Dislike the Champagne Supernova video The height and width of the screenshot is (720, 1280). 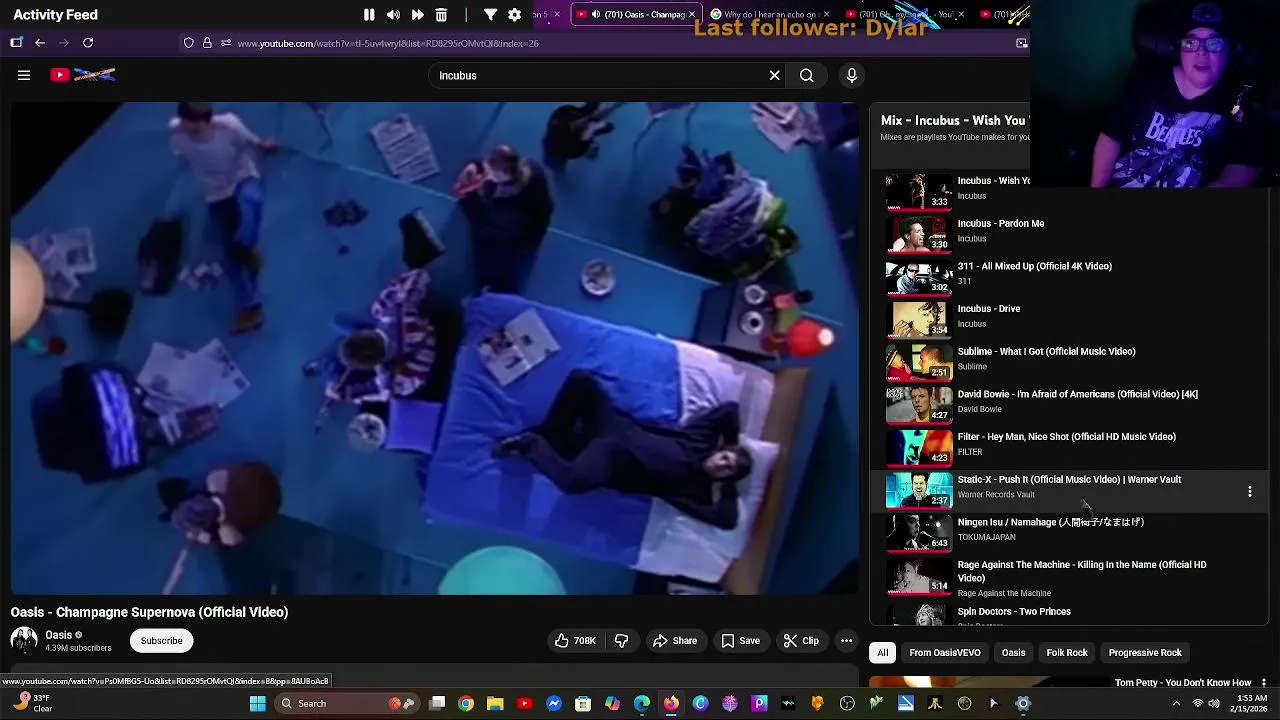point(621,641)
